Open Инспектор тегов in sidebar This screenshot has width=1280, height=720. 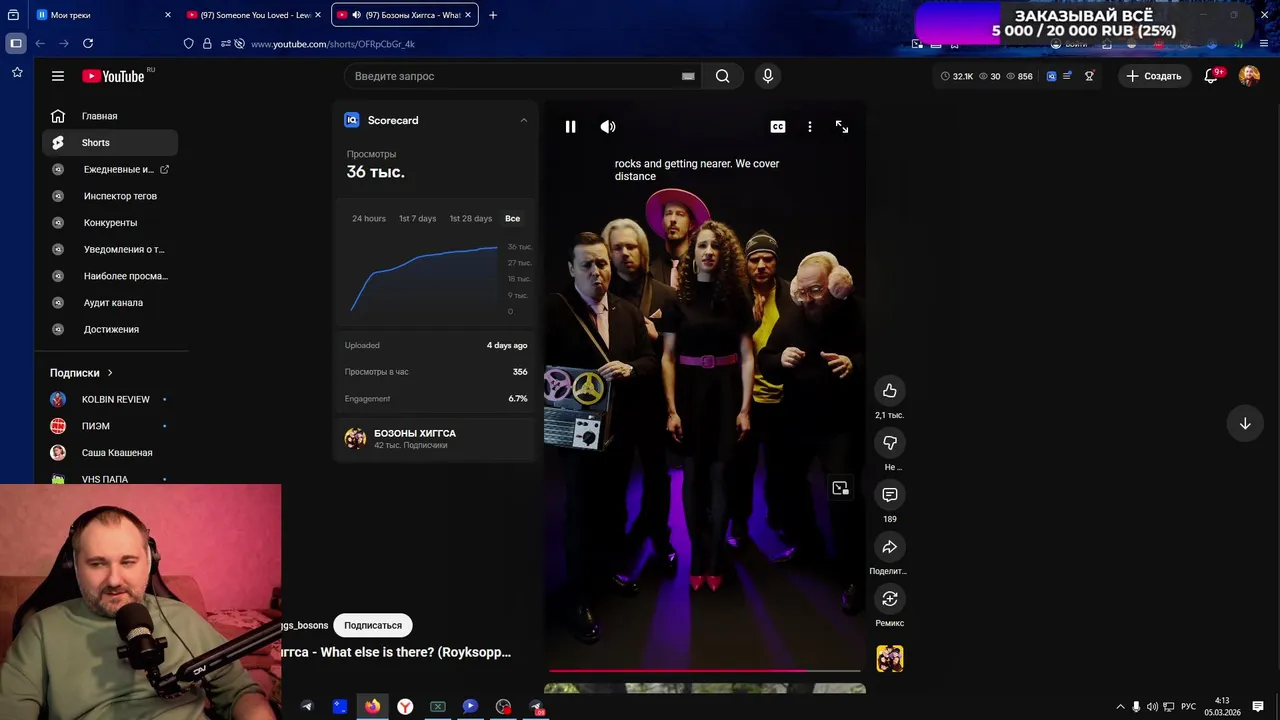coord(110,196)
